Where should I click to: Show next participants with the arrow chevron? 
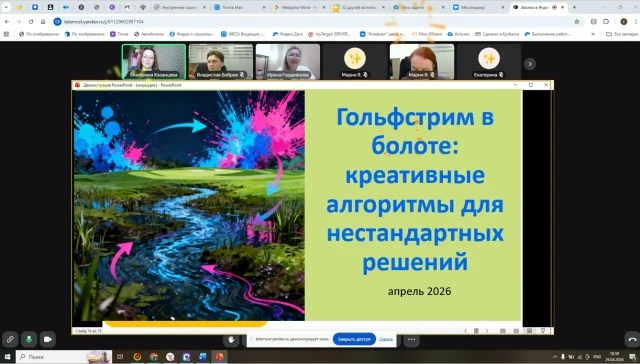point(530,64)
